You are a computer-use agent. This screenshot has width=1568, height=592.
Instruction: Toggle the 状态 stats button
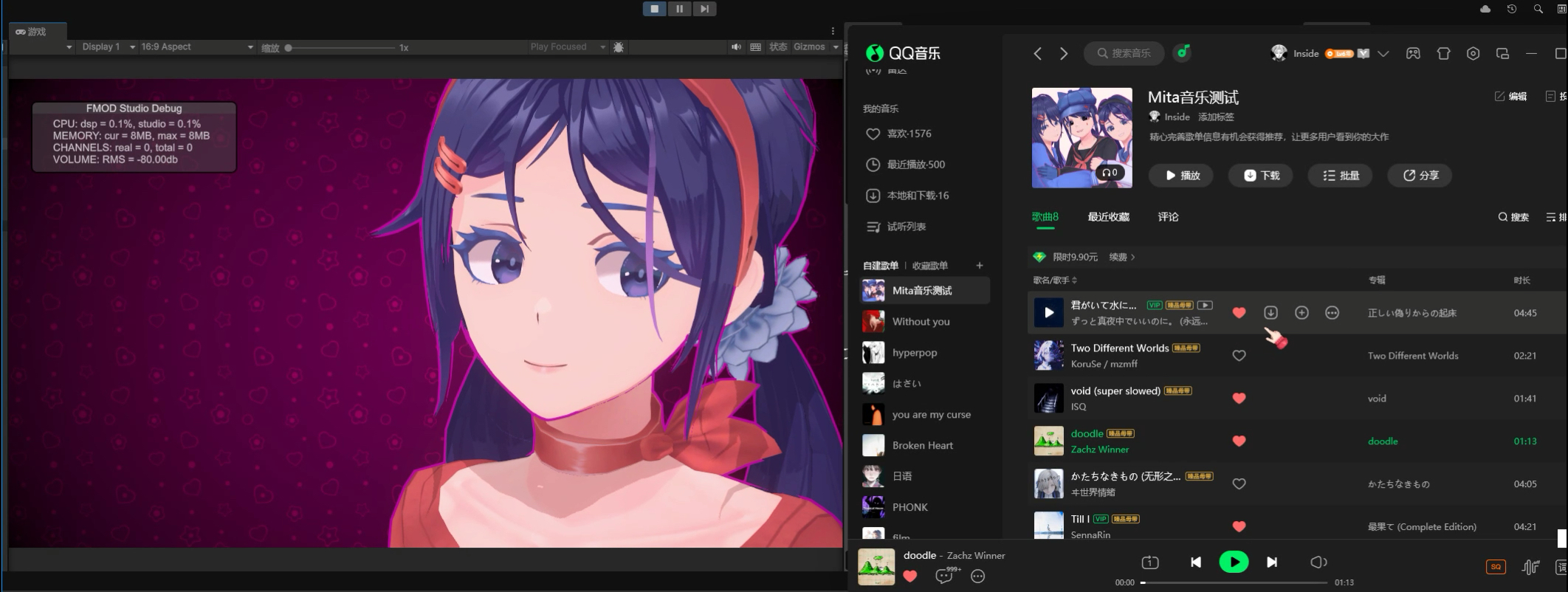[778, 47]
